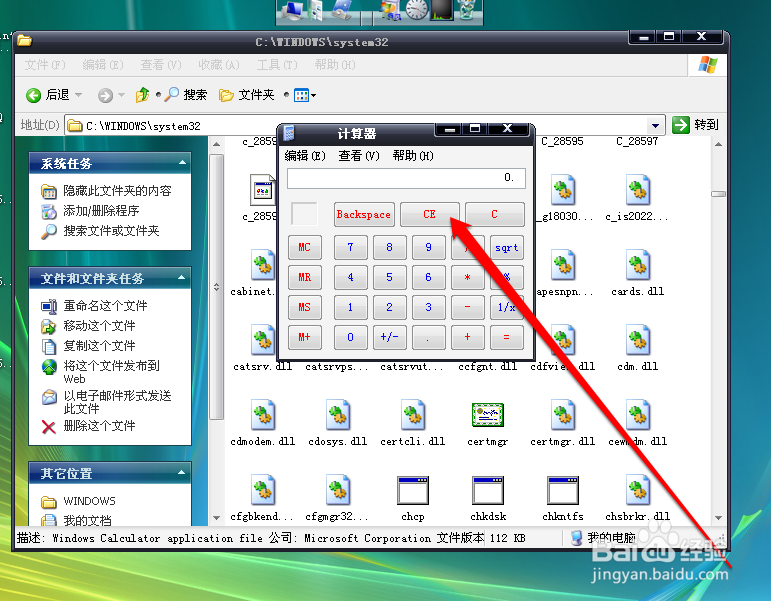Click the MR memory recall button
This screenshot has width=771, height=601.
pos(304,277)
